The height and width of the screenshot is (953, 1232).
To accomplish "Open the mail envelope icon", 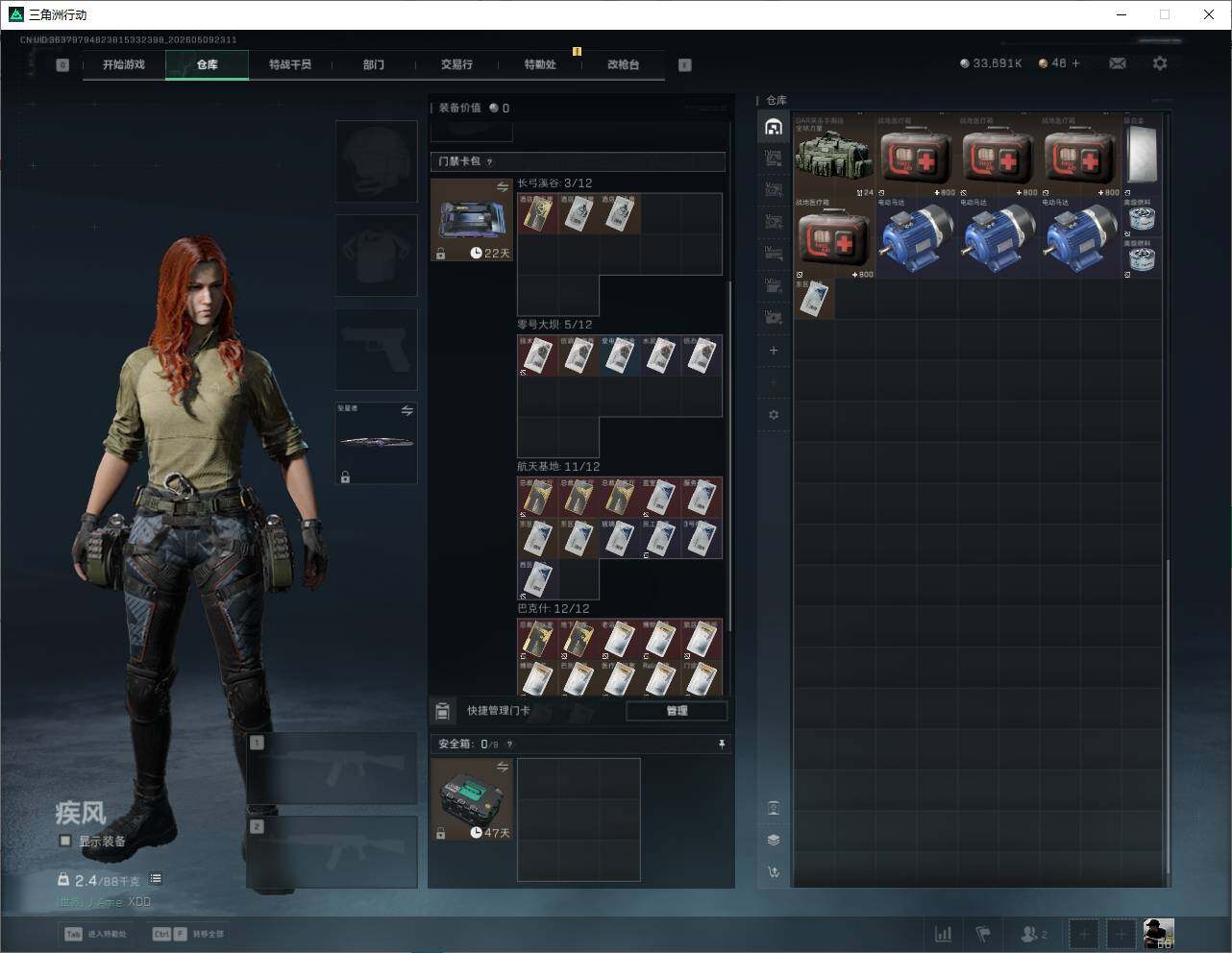I will [x=1118, y=63].
